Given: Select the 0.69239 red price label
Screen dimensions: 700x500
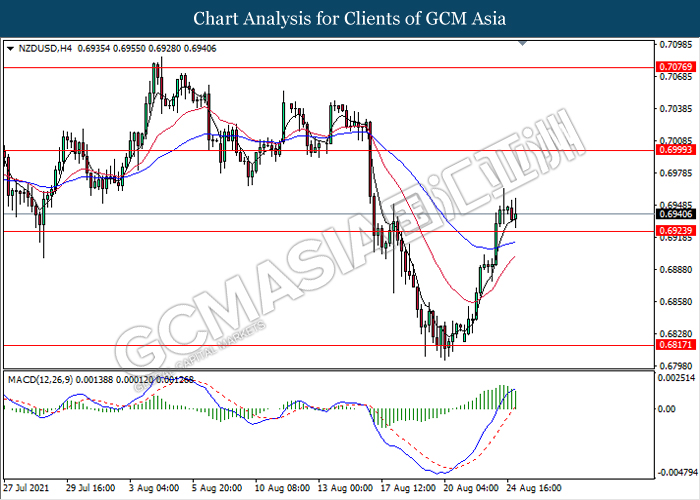Looking at the screenshot, I should click(676, 231).
